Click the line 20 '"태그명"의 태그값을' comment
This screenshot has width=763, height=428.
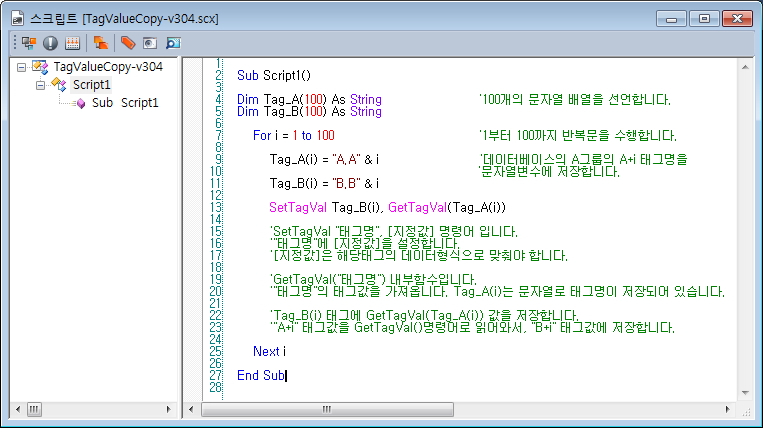click(497, 291)
